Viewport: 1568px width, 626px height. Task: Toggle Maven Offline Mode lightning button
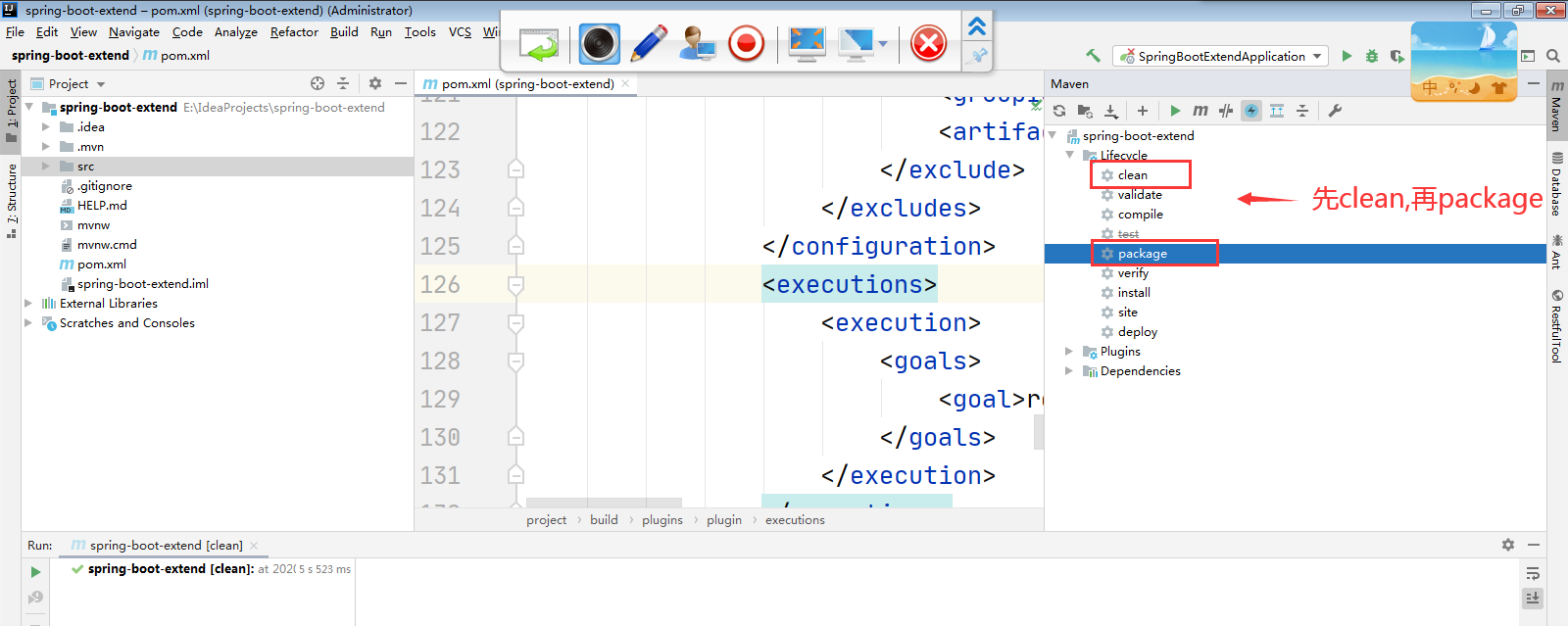click(x=1250, y=111)
